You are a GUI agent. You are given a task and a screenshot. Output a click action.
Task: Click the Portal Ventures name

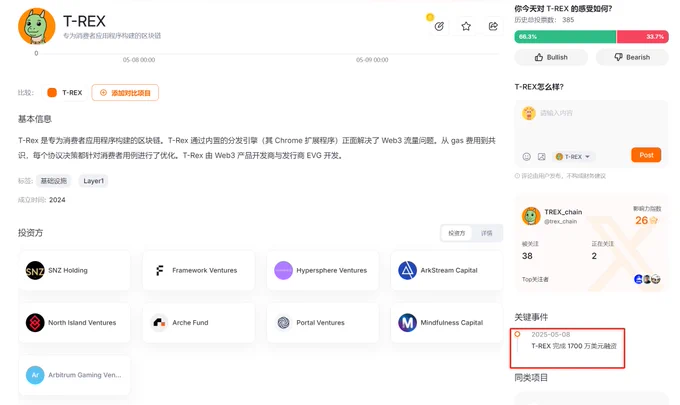tap(320, 323)
